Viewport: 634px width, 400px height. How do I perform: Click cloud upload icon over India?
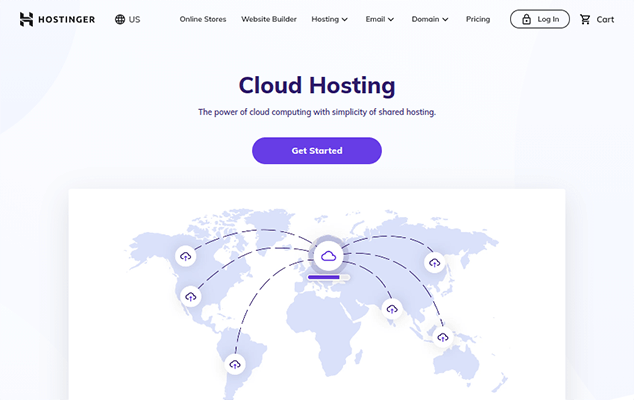click(391, 309)
